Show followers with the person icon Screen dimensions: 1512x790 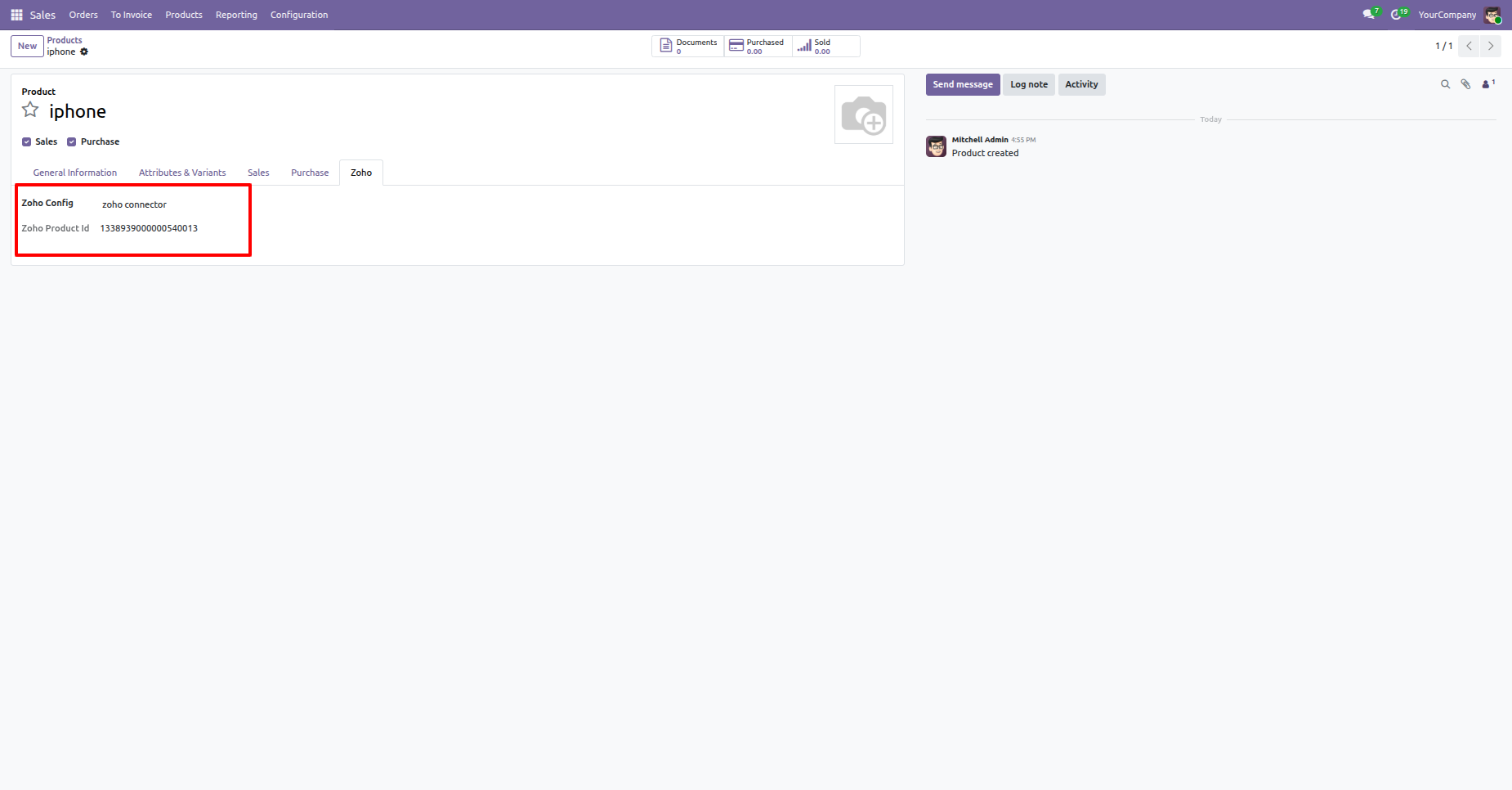click(1487, 84)
